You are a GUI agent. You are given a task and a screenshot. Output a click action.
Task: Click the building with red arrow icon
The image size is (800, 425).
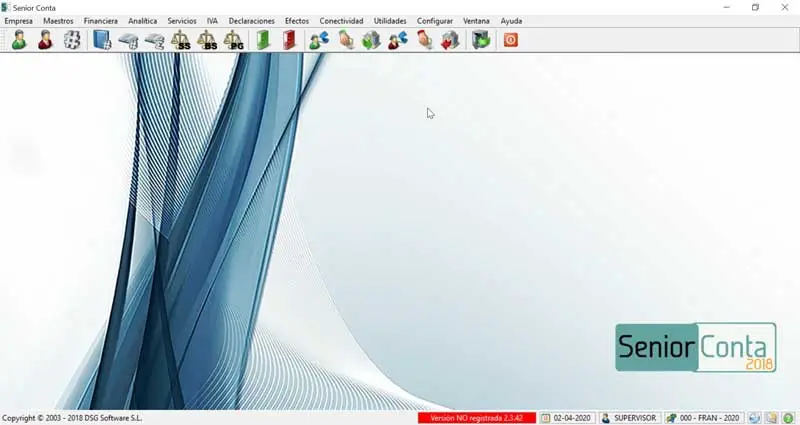point(450,40)
